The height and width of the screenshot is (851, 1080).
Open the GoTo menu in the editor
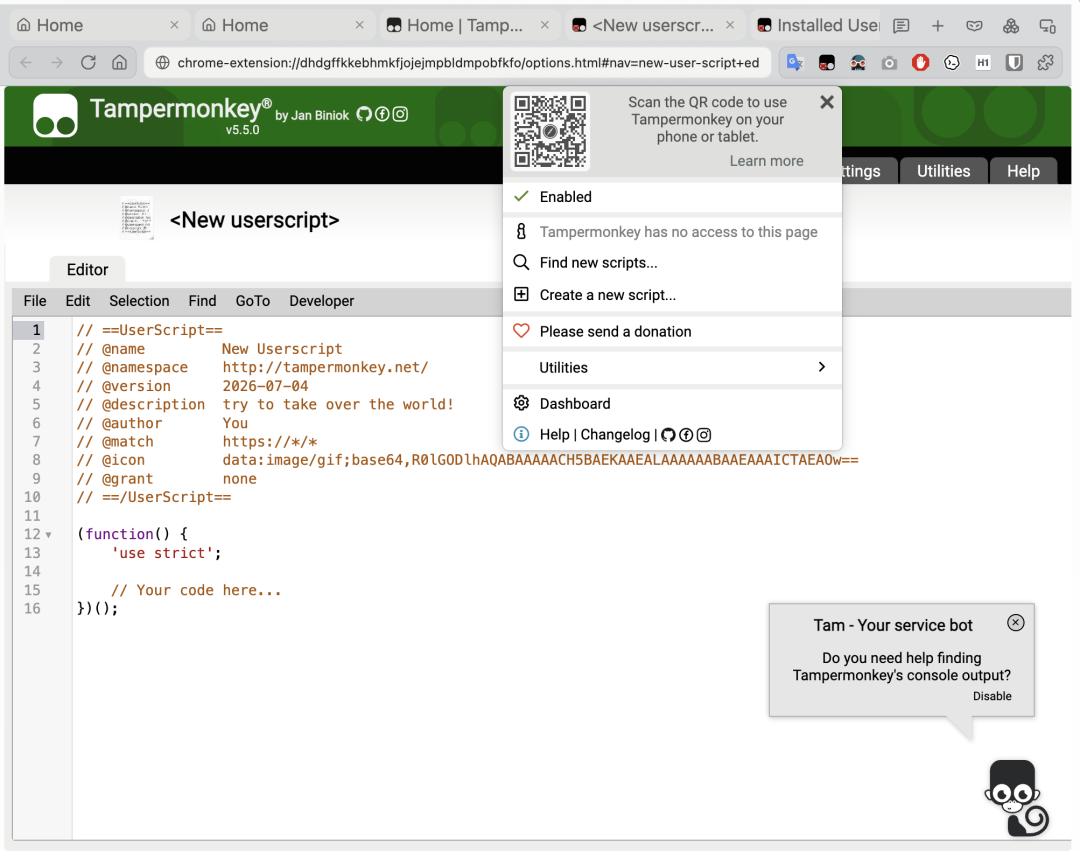(253, 301)
